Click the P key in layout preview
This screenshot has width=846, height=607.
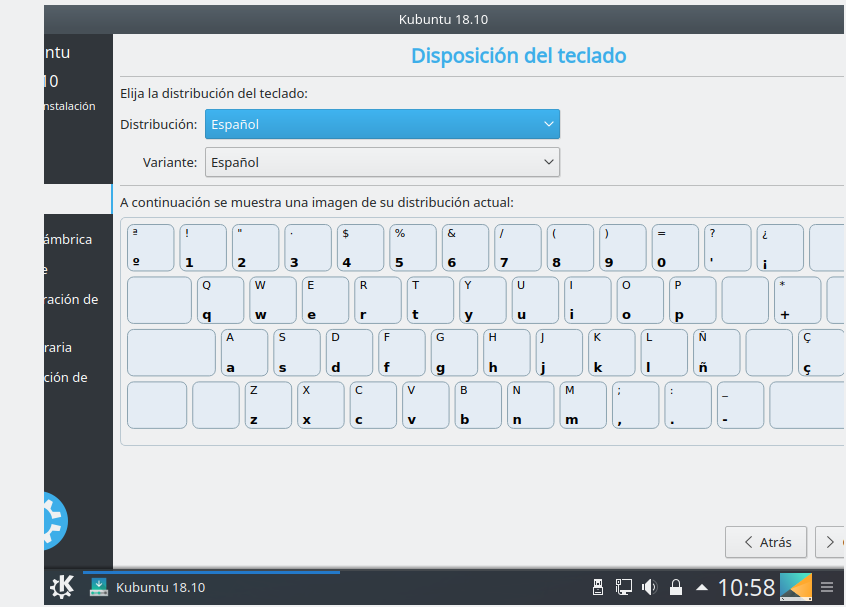pos(693,300)
